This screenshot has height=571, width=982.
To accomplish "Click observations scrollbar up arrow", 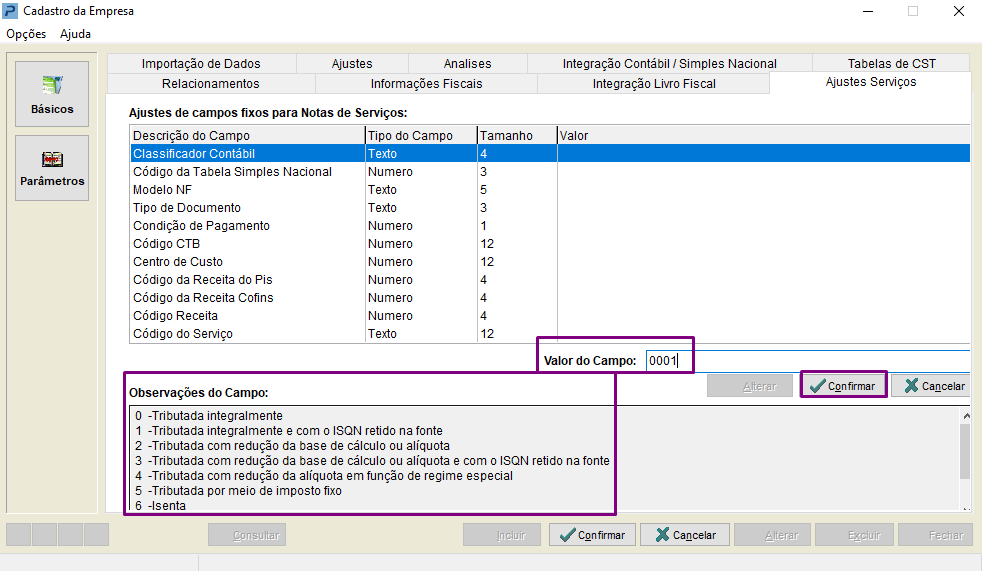I will 966,416.
